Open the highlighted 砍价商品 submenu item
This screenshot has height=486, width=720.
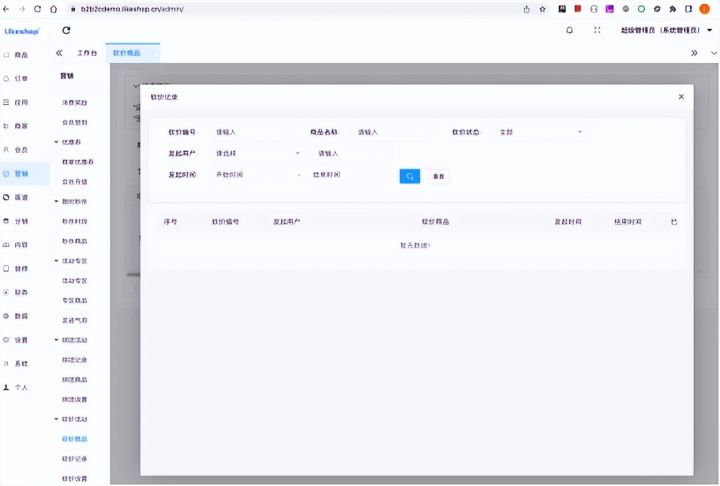coord(74,439)
